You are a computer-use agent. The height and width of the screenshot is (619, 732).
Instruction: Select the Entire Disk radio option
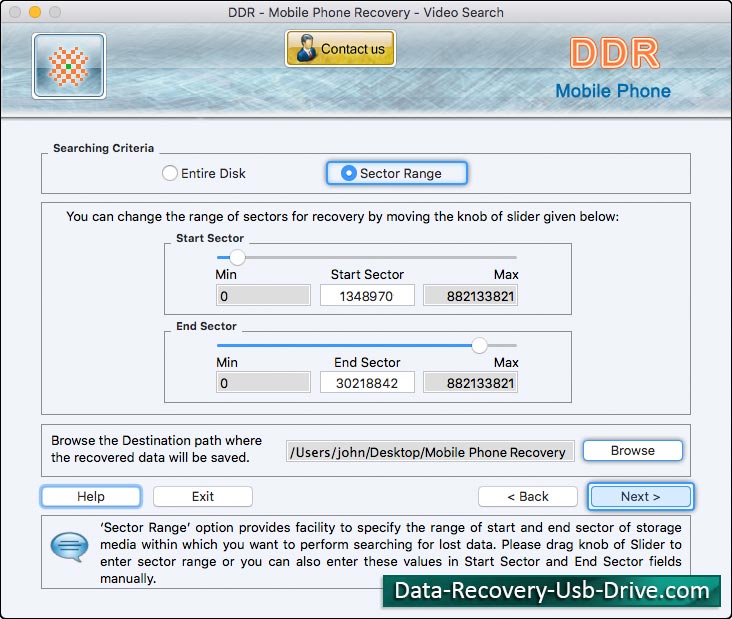point(204,173)
